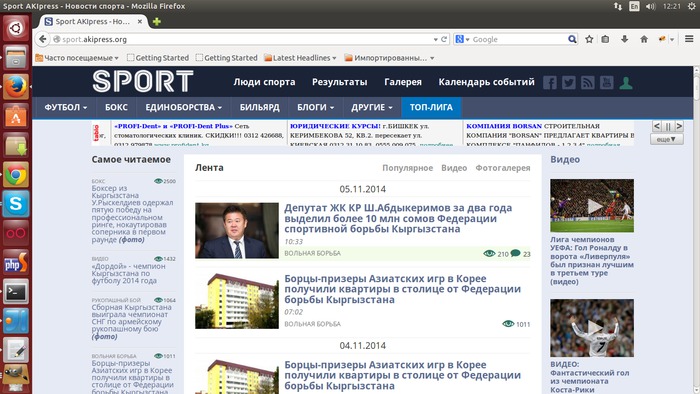Click the search magnifier icon
The image size is (700, 394).
pyautogui.click(x=572, y=39)
